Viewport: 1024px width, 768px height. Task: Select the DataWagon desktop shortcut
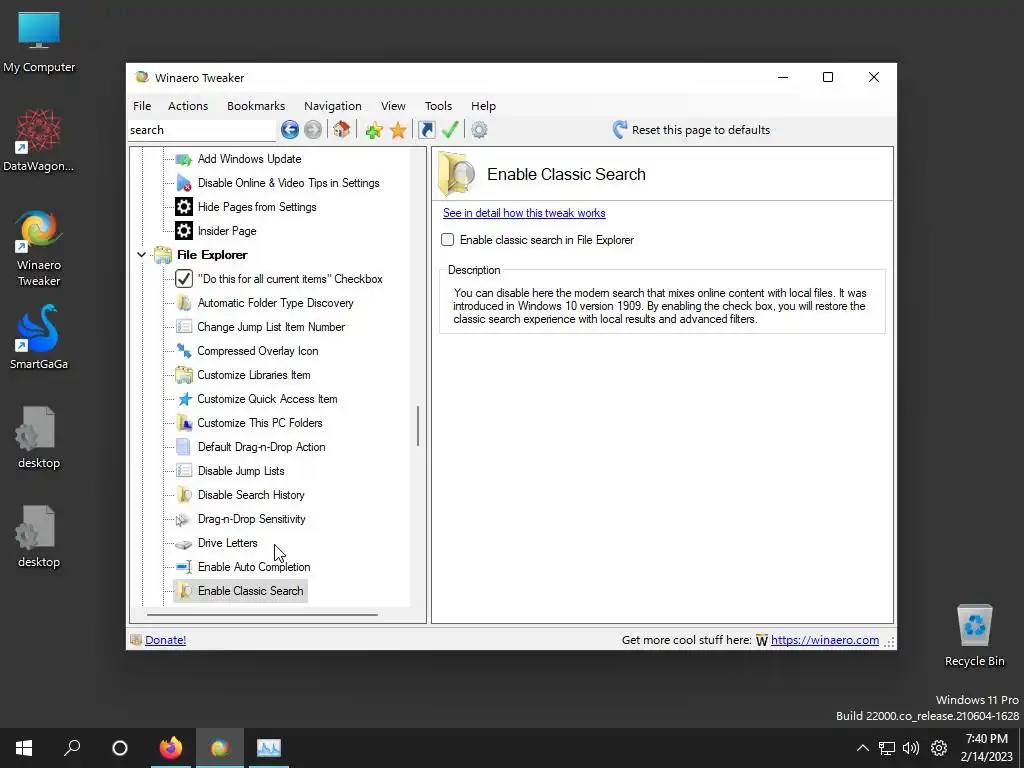pyautogui.click(x=39, y=141)
